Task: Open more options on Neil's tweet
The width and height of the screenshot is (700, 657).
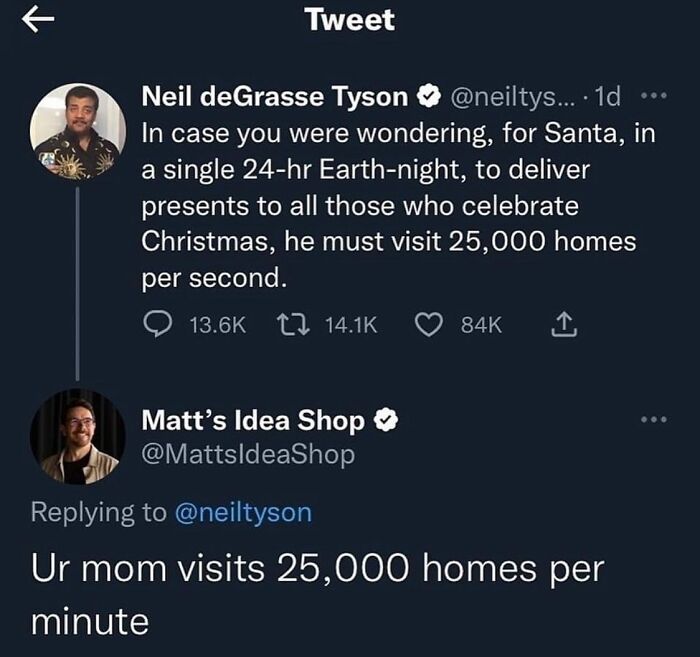Action: pyautogui.click(x=654, y=97)
